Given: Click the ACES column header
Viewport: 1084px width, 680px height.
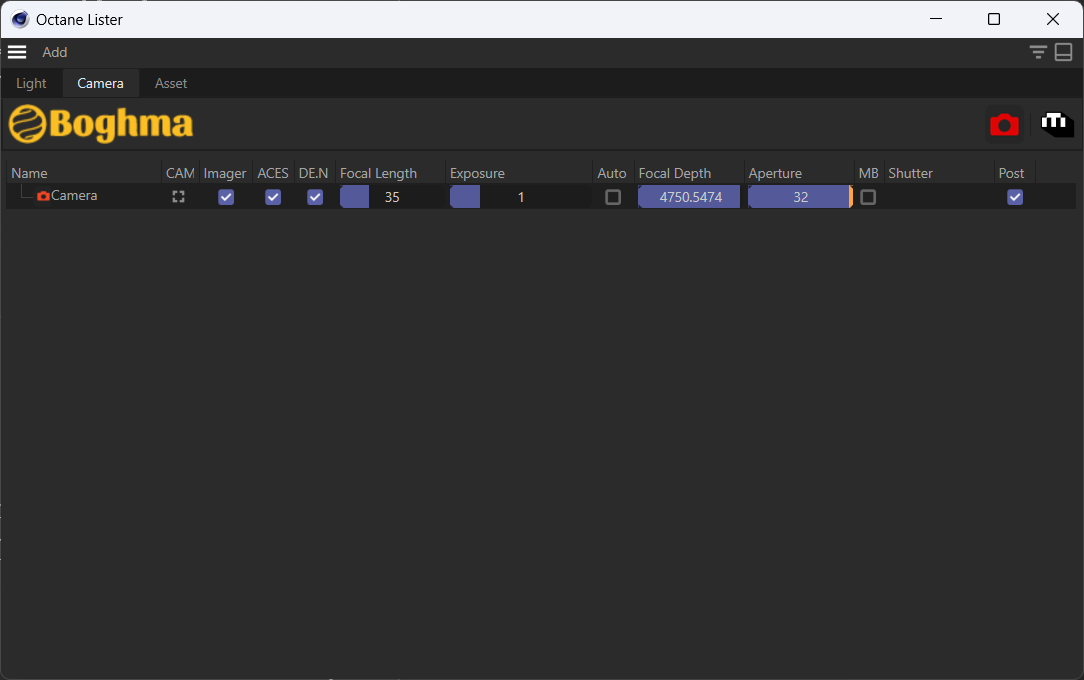Looking at the screenshot, I should tap(273, 173).
